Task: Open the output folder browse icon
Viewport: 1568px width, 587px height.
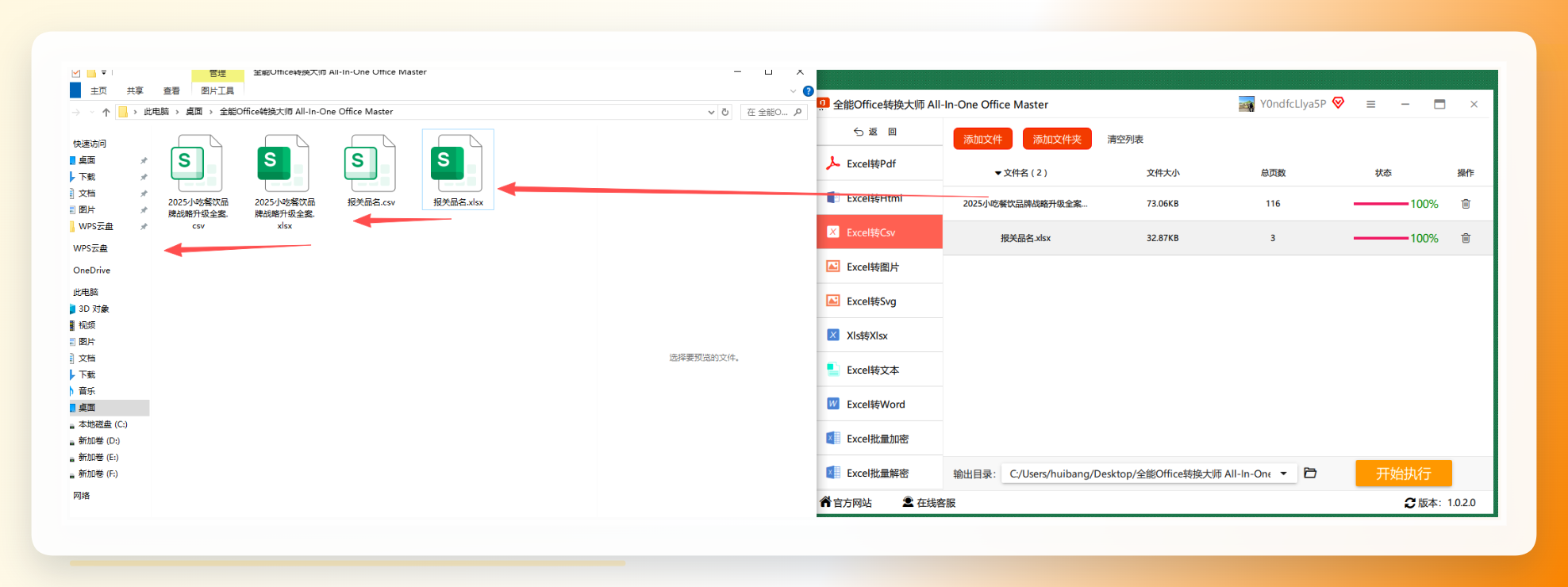Action: click(1310, 474)
